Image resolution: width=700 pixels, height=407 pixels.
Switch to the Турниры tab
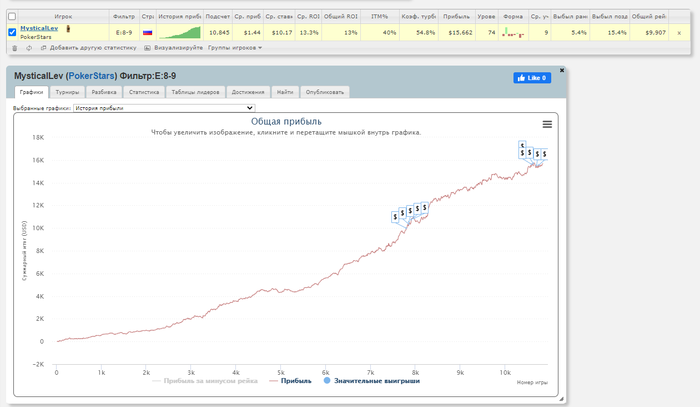tap(67, 92)
